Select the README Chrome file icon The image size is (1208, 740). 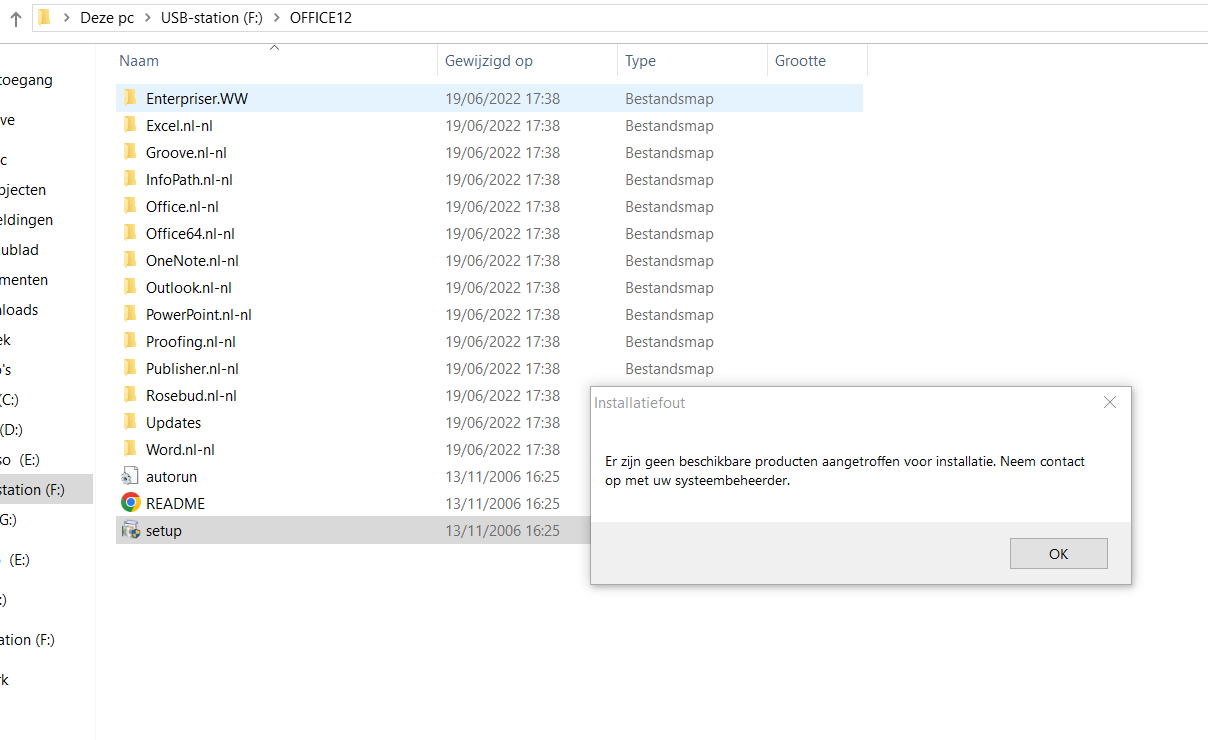(x=130, y=503)
